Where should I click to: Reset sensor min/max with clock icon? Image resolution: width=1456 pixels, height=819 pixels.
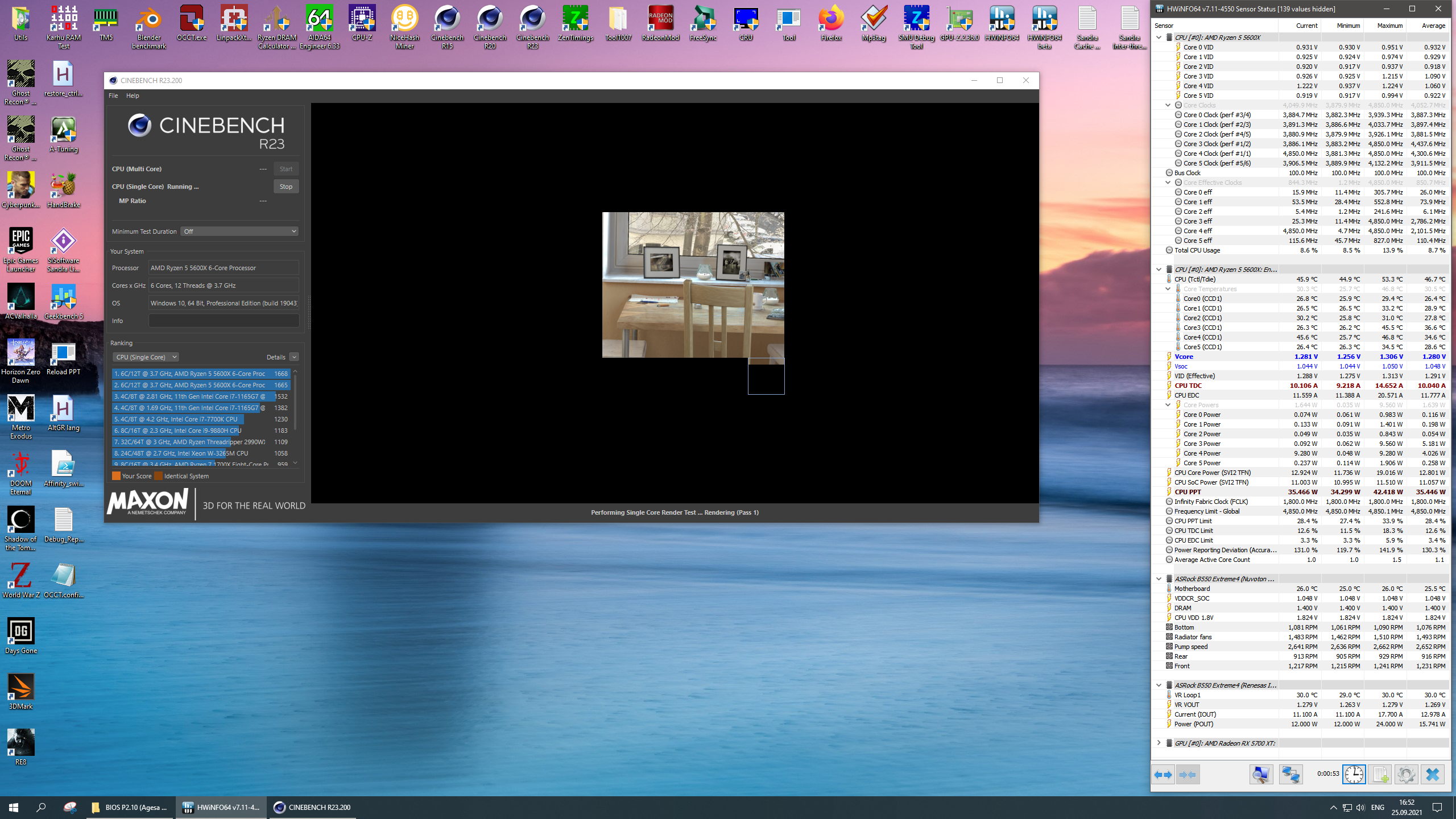tap(1354, 775)
